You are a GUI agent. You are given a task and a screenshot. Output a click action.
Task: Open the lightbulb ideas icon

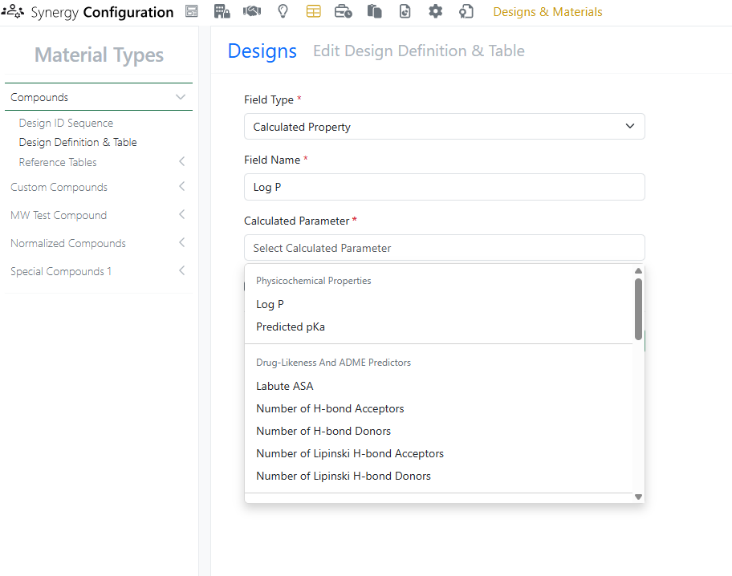[282, 11]
